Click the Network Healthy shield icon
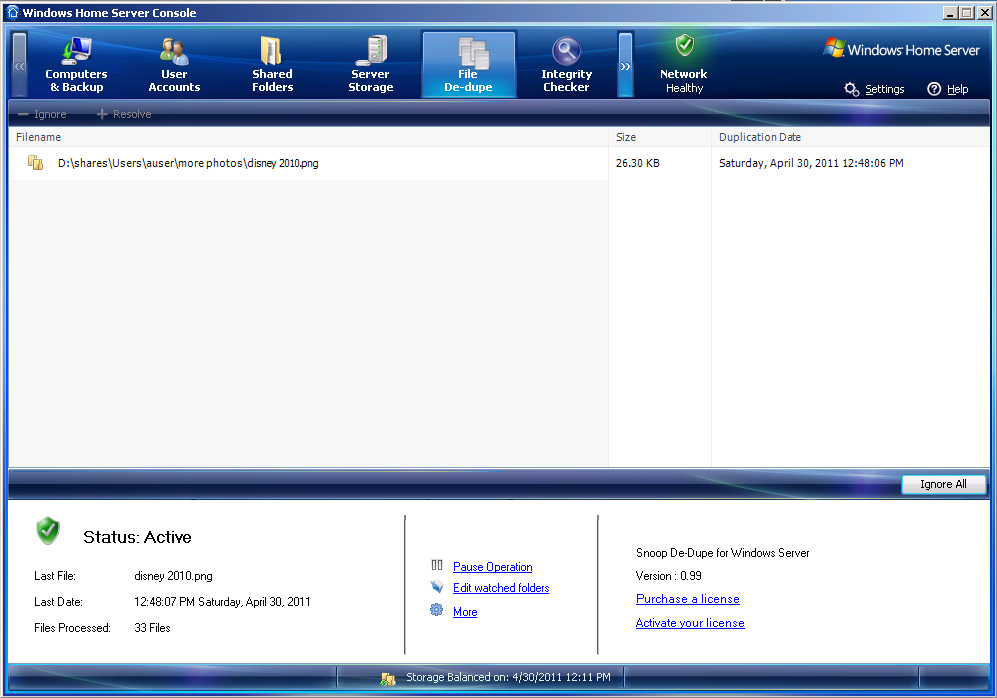This screenshot has height=698, width=997. pyautogui.click(x=685, y=46)
